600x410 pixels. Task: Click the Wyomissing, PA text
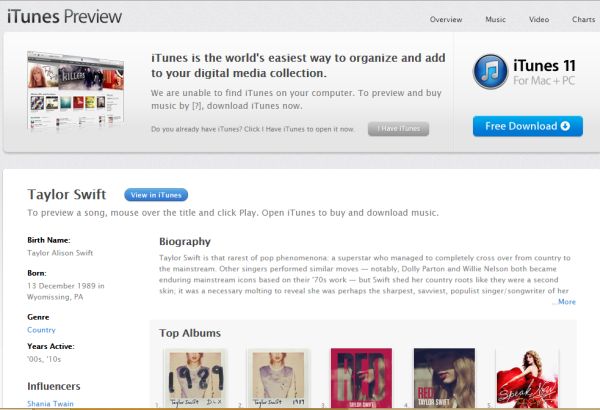[55, 297]
